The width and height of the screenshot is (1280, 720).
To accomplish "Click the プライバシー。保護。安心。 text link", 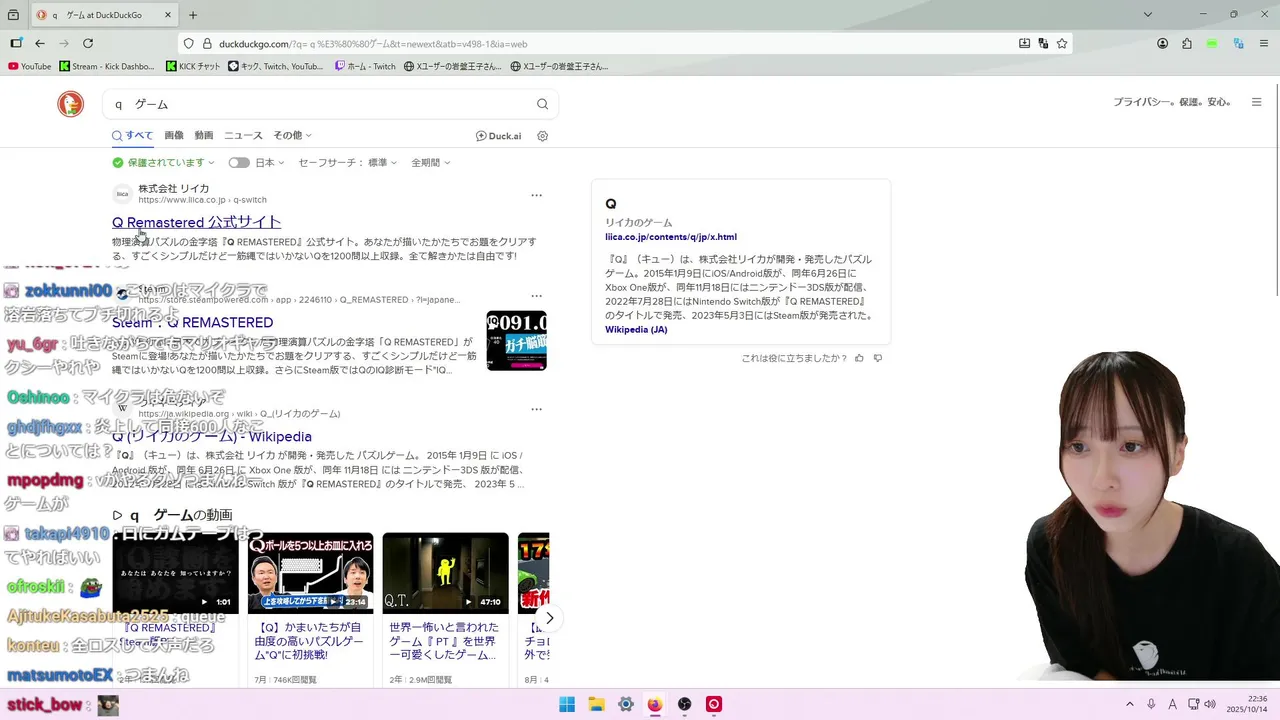I will click(x=1172, y=102).
